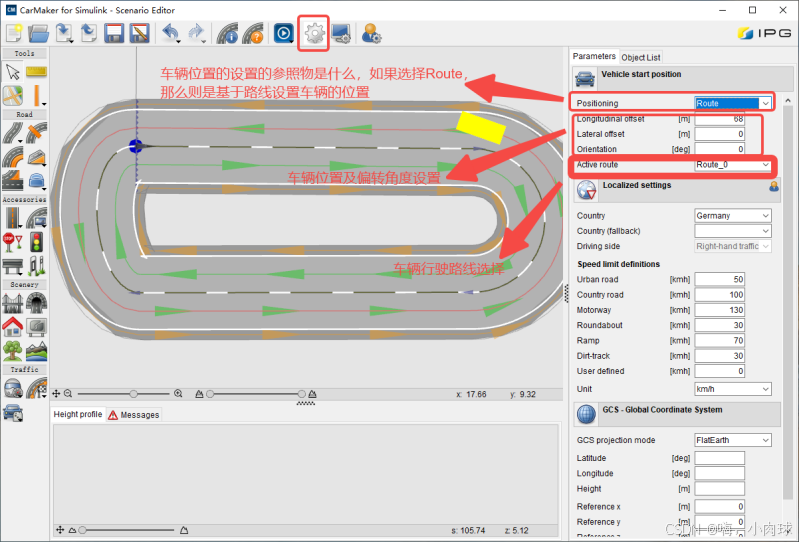This screenshot has width=799, height=543.
Task: Select the yellow ruler measure tool
Action: pos(37,72)
